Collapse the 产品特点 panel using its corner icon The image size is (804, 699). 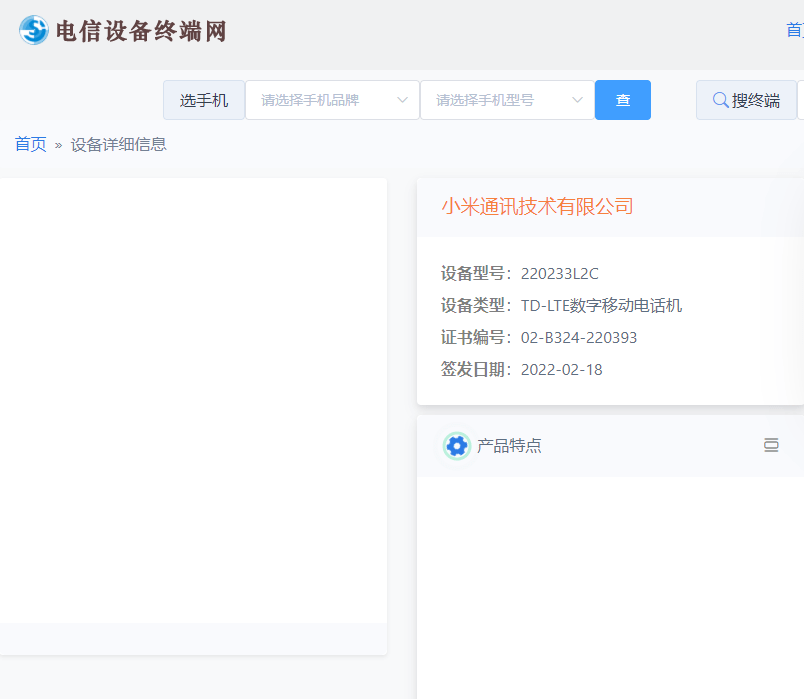click(x=771, y=445)
